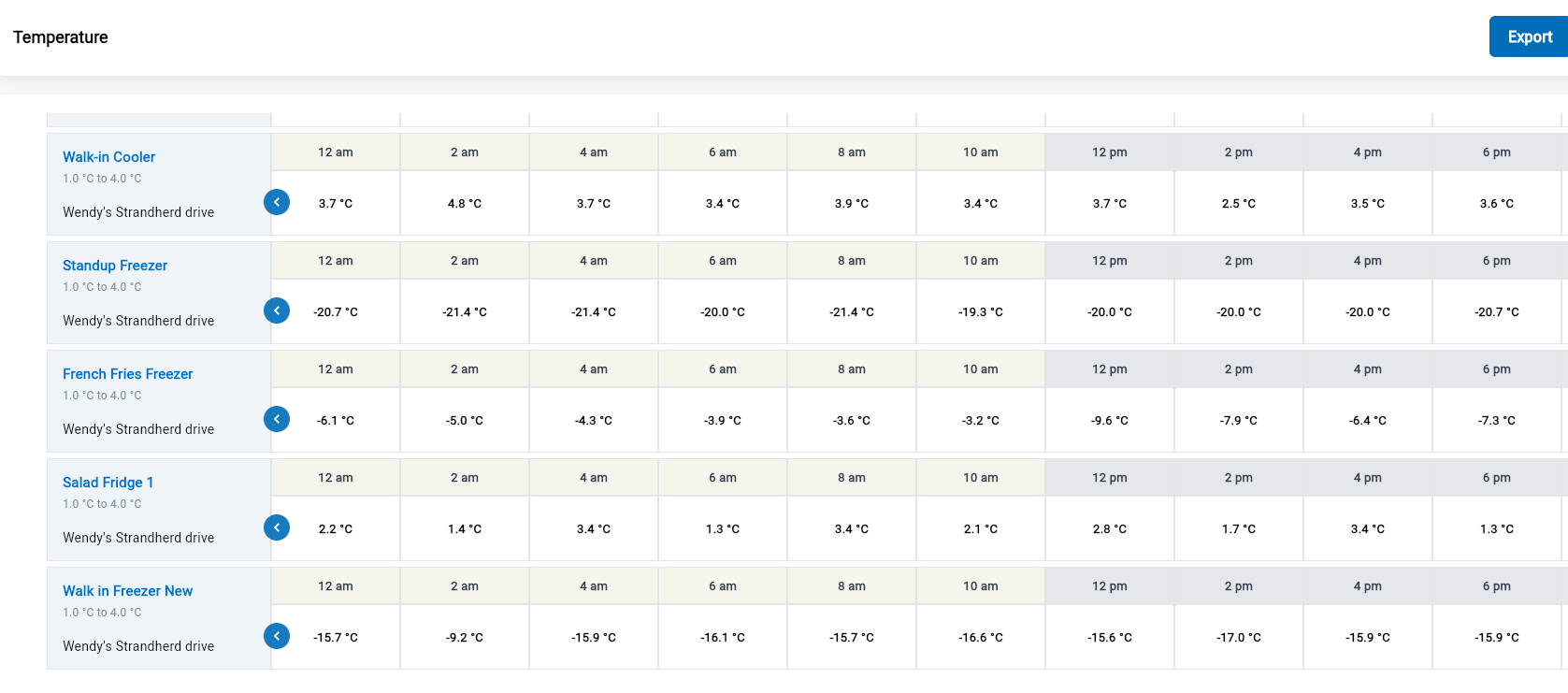Go to previous times in Walk in Freezer New row
The width and height of the screenshot is (1568, 693).
[277, 636]
